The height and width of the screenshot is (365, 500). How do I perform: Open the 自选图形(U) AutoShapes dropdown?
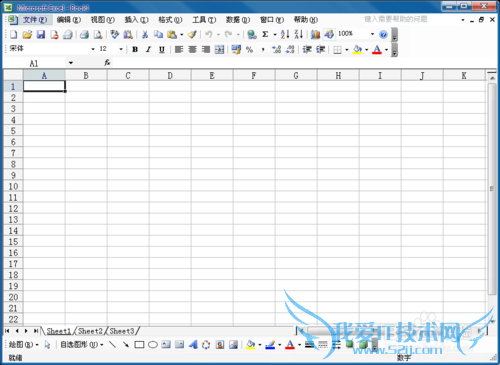[81, 345]
